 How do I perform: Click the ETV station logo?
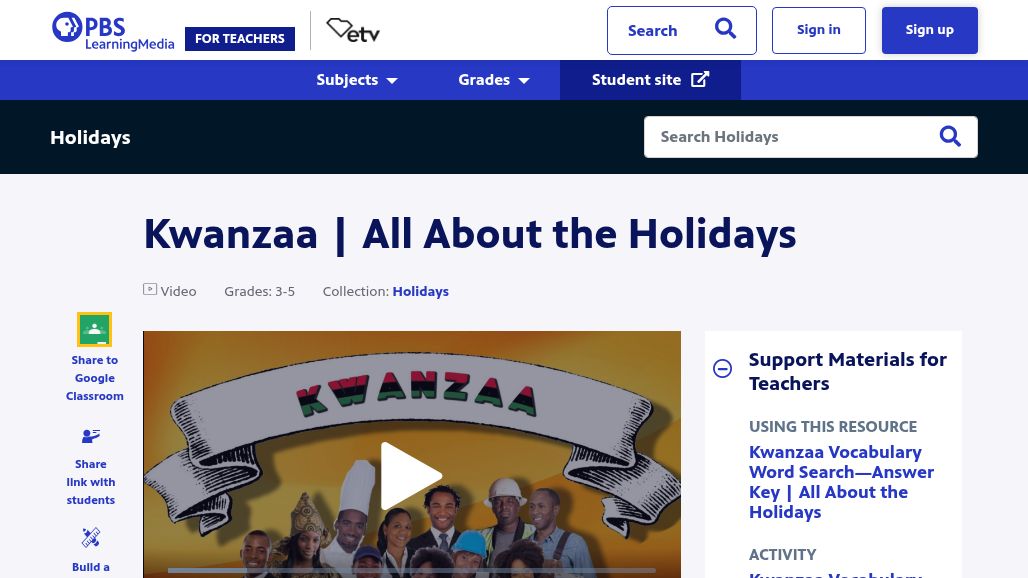click(353, 30)
